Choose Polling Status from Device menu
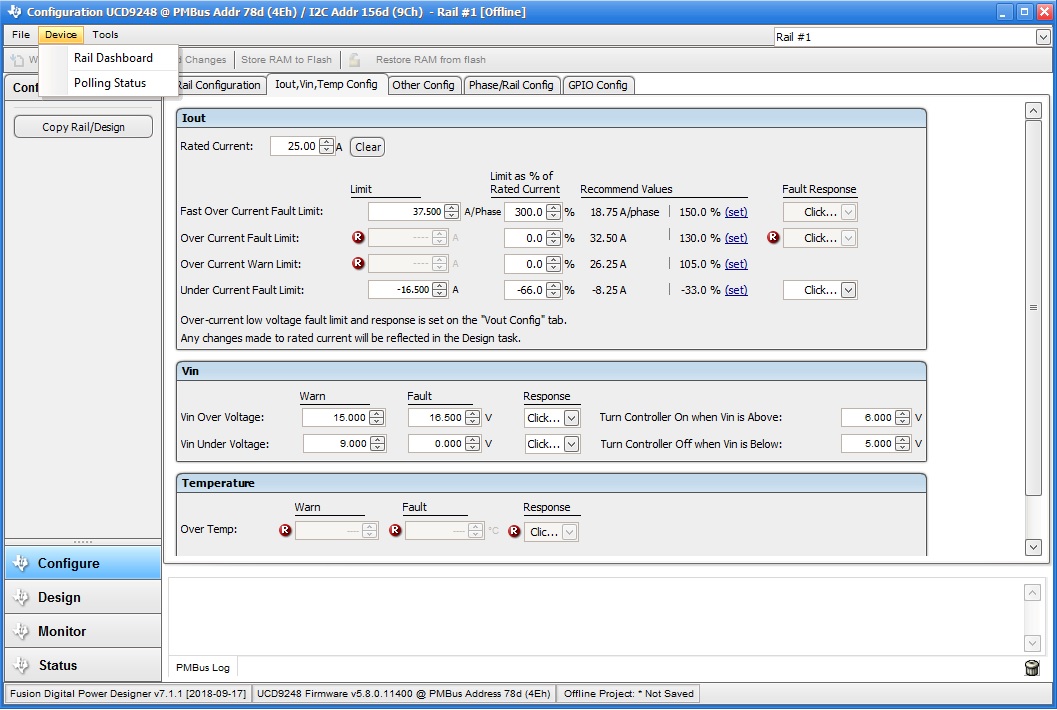 click(110, 83)
